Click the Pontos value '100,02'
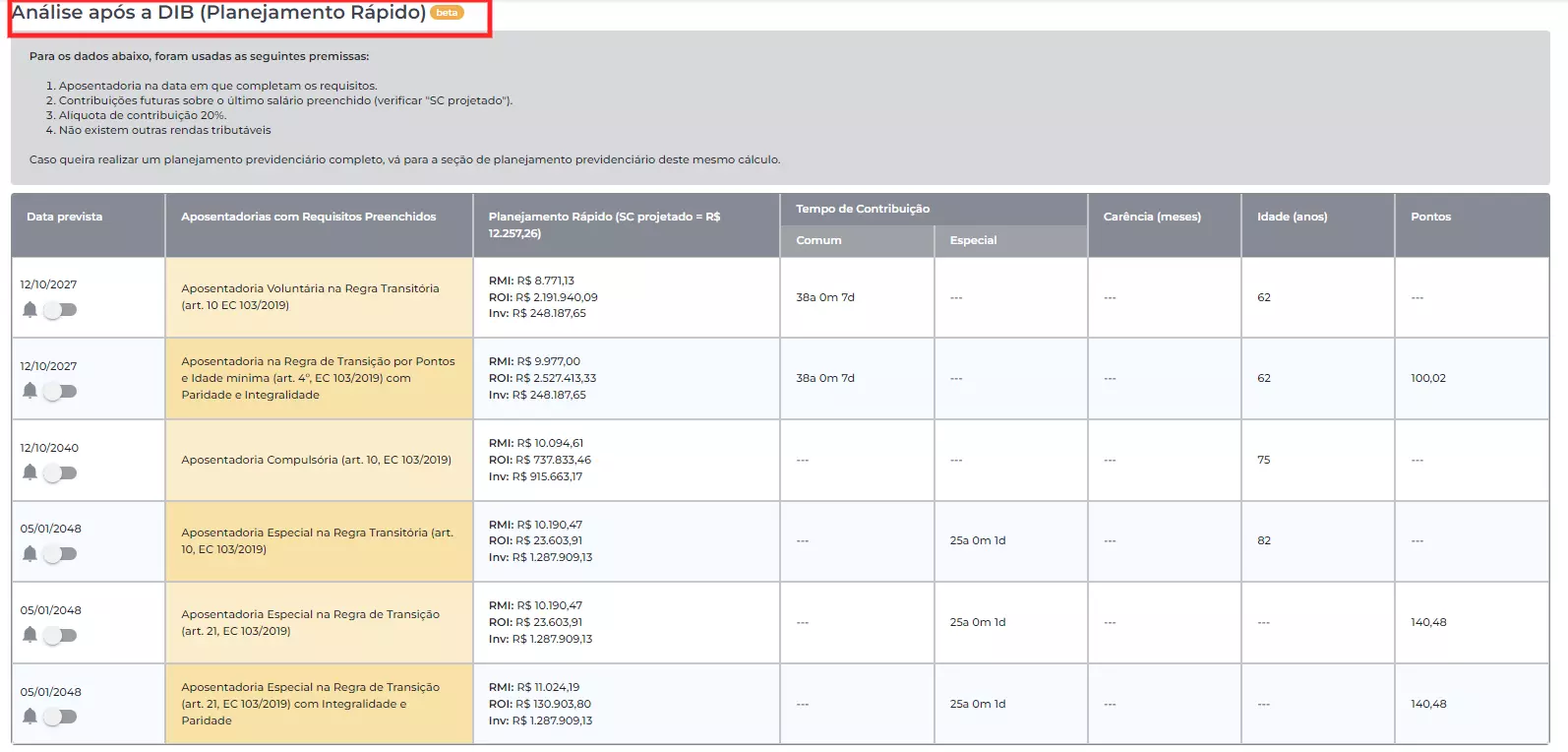This screenshot has height=752, width=1568. click(x=1428, y=378)
